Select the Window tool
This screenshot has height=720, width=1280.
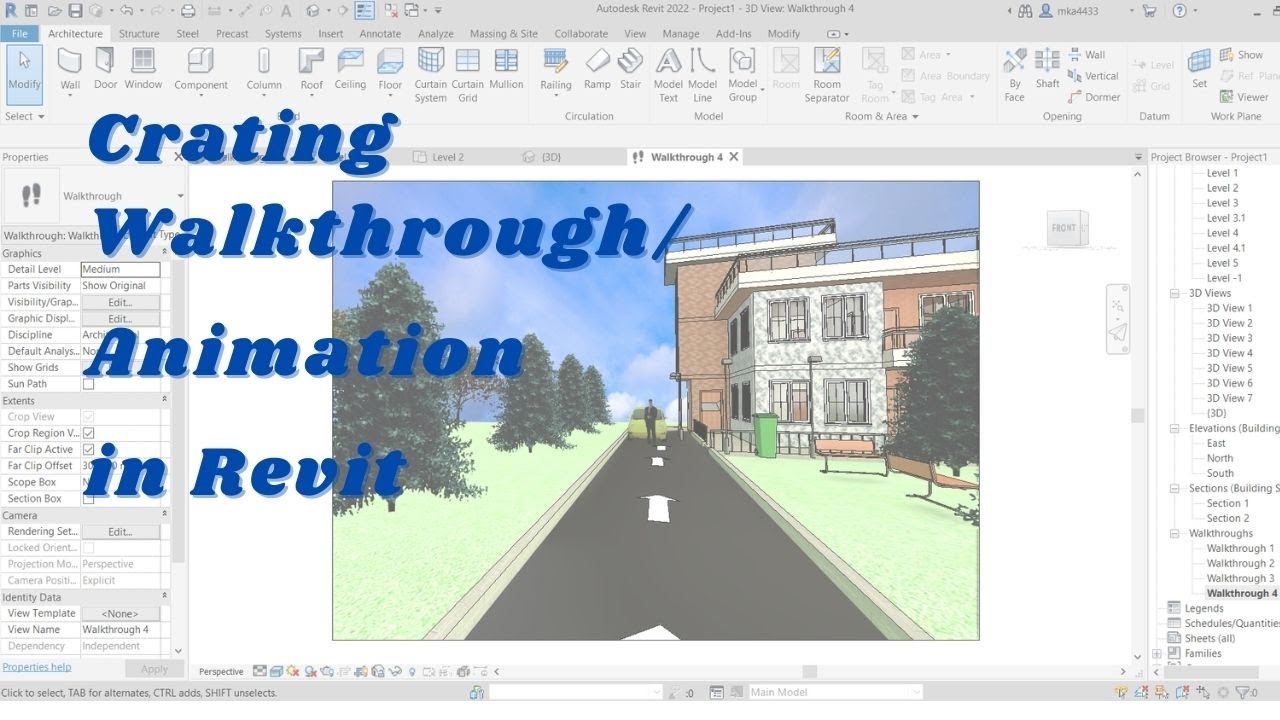pos(143,69)
